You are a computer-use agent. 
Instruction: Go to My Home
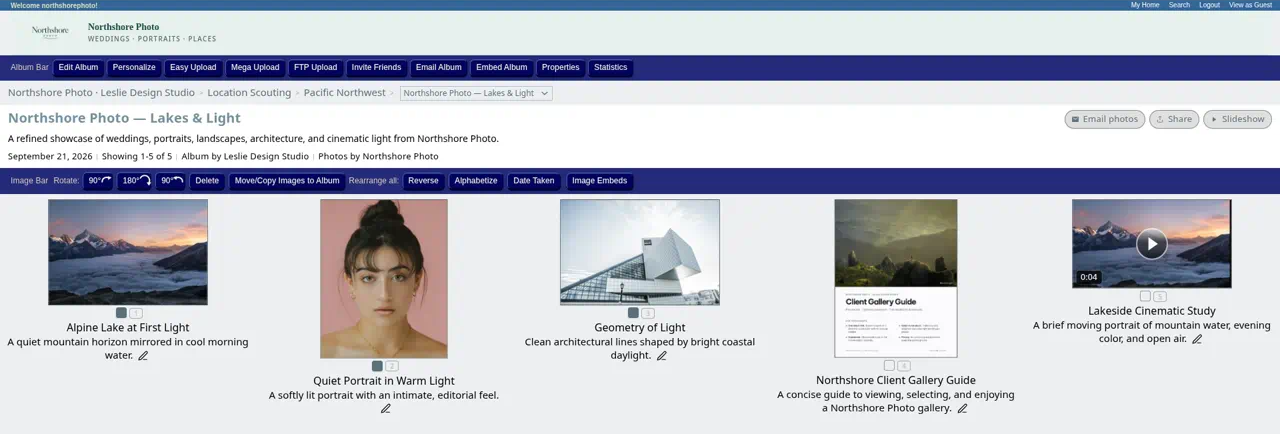pyautogui.click(x=1145, y=5)
